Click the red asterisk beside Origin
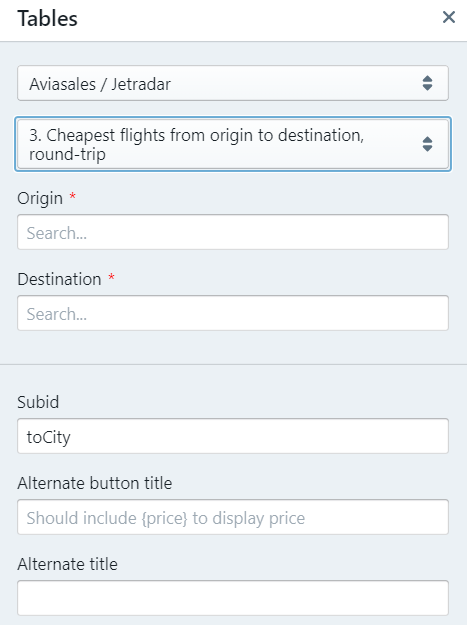467x625 pixels. 73,196
